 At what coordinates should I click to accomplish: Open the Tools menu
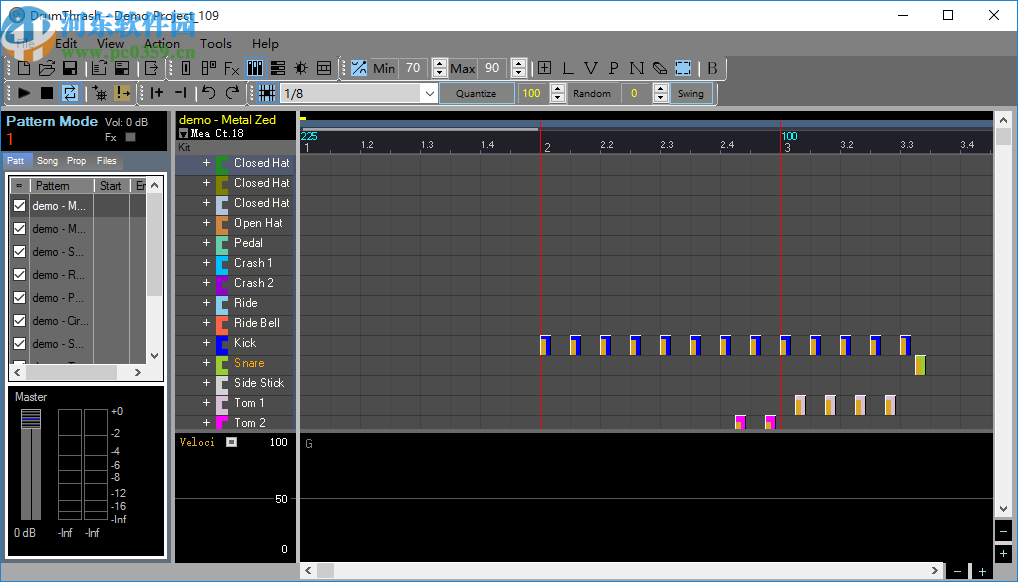(215, 44)
